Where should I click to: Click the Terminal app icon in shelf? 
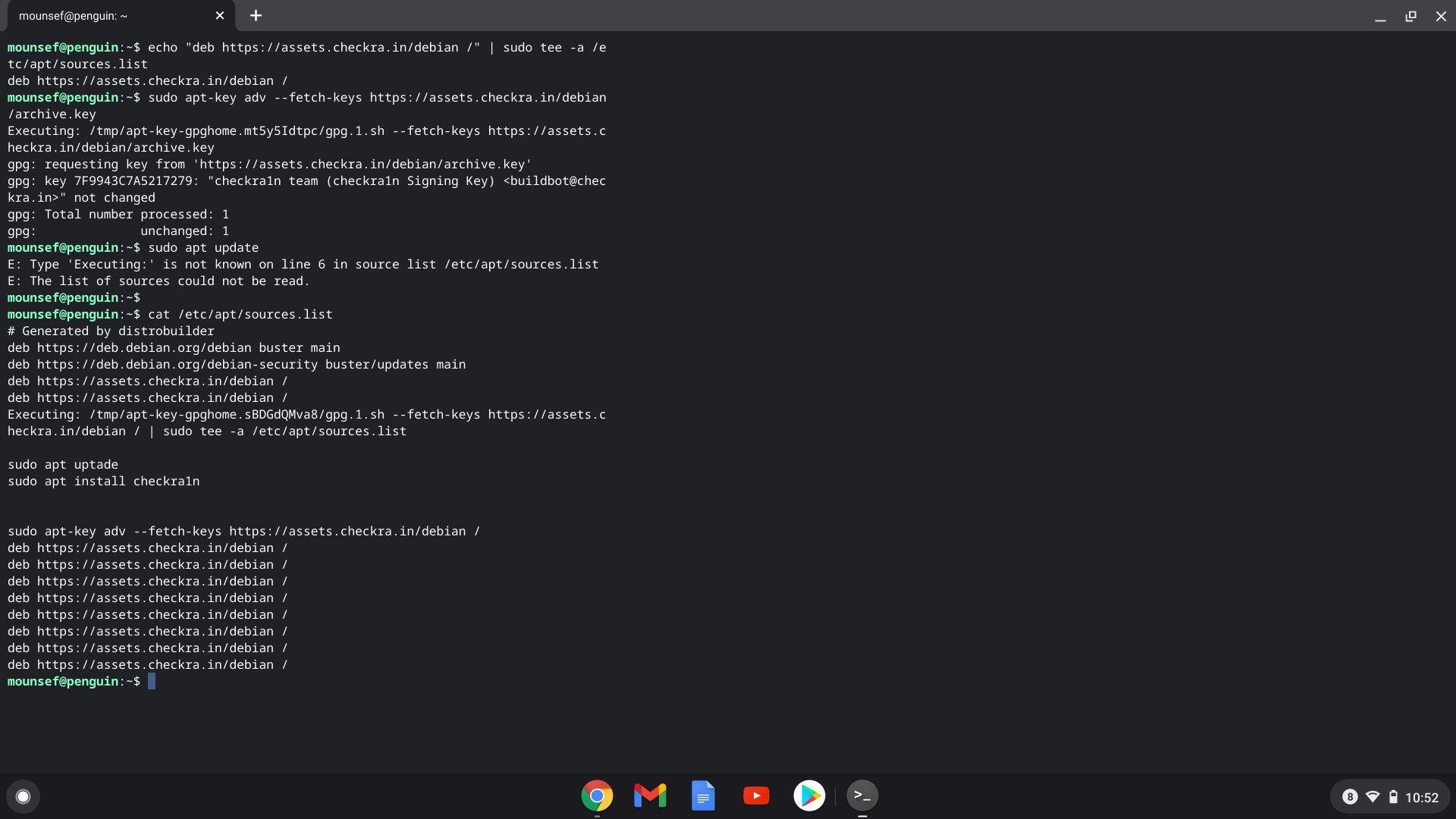(x=862, y=795)
